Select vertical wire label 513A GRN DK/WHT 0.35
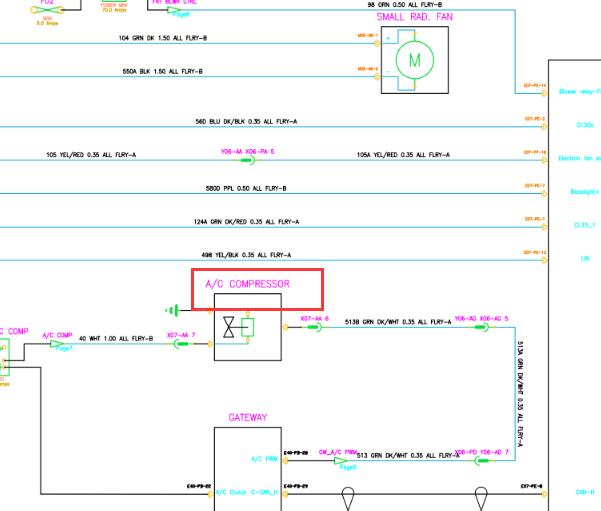The width and height of the screenshot is (601, 511). tap(520, 394)
